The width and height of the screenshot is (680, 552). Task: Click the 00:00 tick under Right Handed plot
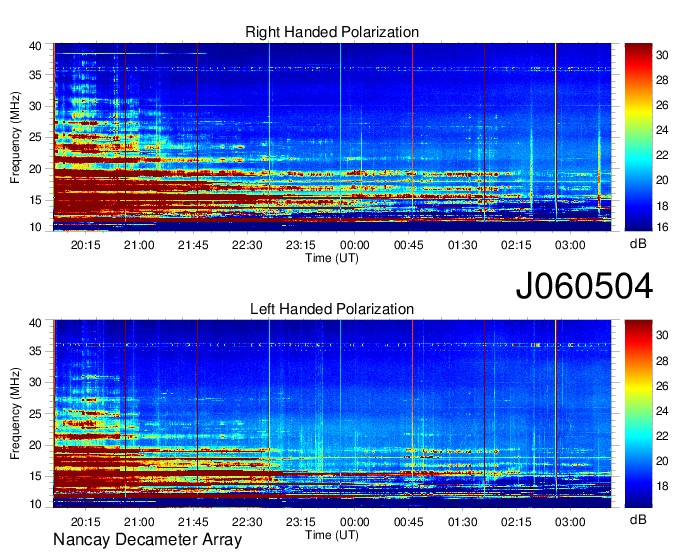pos(355,245)
